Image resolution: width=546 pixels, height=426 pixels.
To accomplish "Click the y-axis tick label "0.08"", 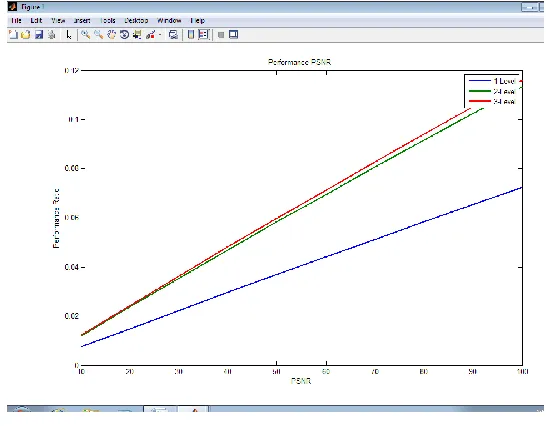I will click(x=72, y=168).
